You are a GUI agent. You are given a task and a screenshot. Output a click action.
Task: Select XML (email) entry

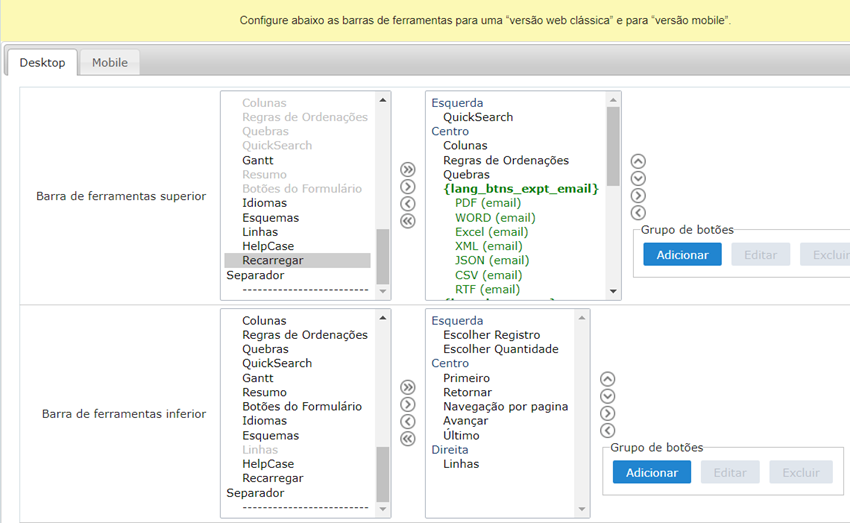488,246
